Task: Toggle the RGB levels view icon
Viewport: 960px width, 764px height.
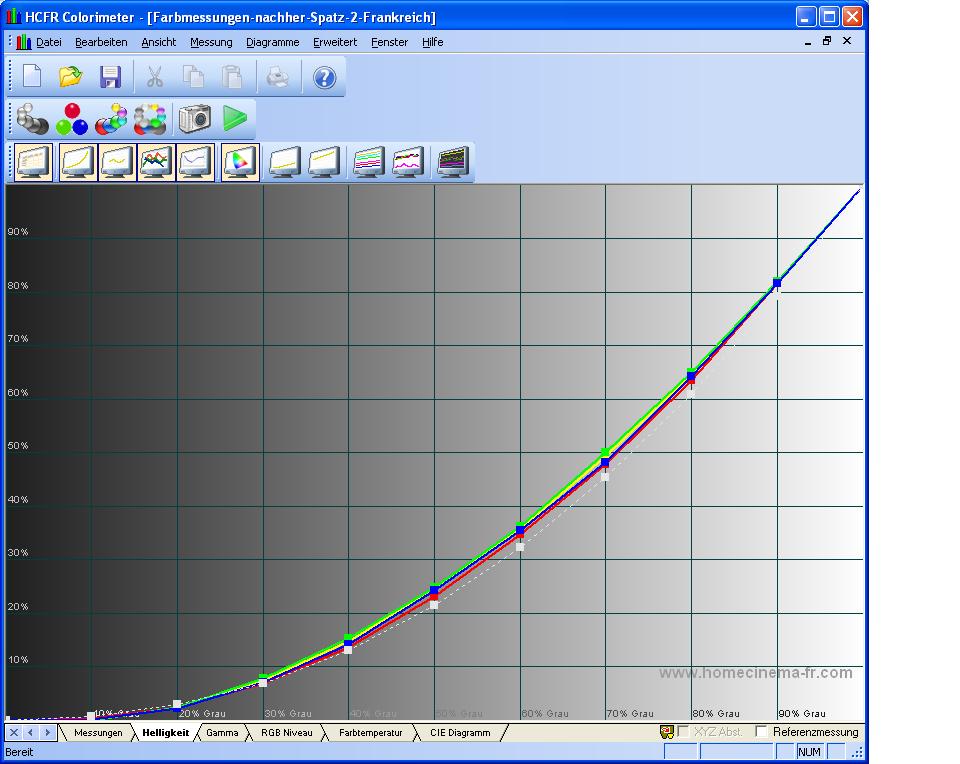Action: (156, 162)
